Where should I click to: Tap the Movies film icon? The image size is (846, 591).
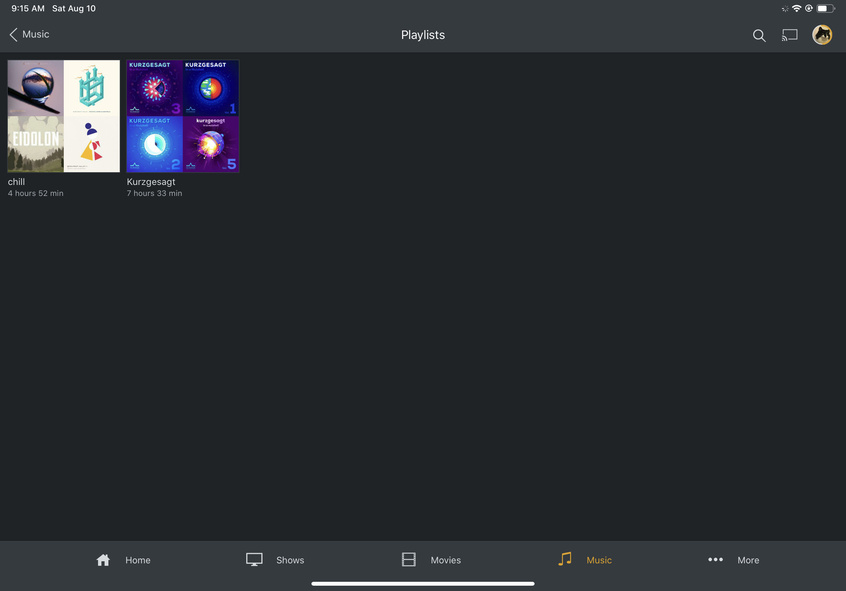click(409, 560)
